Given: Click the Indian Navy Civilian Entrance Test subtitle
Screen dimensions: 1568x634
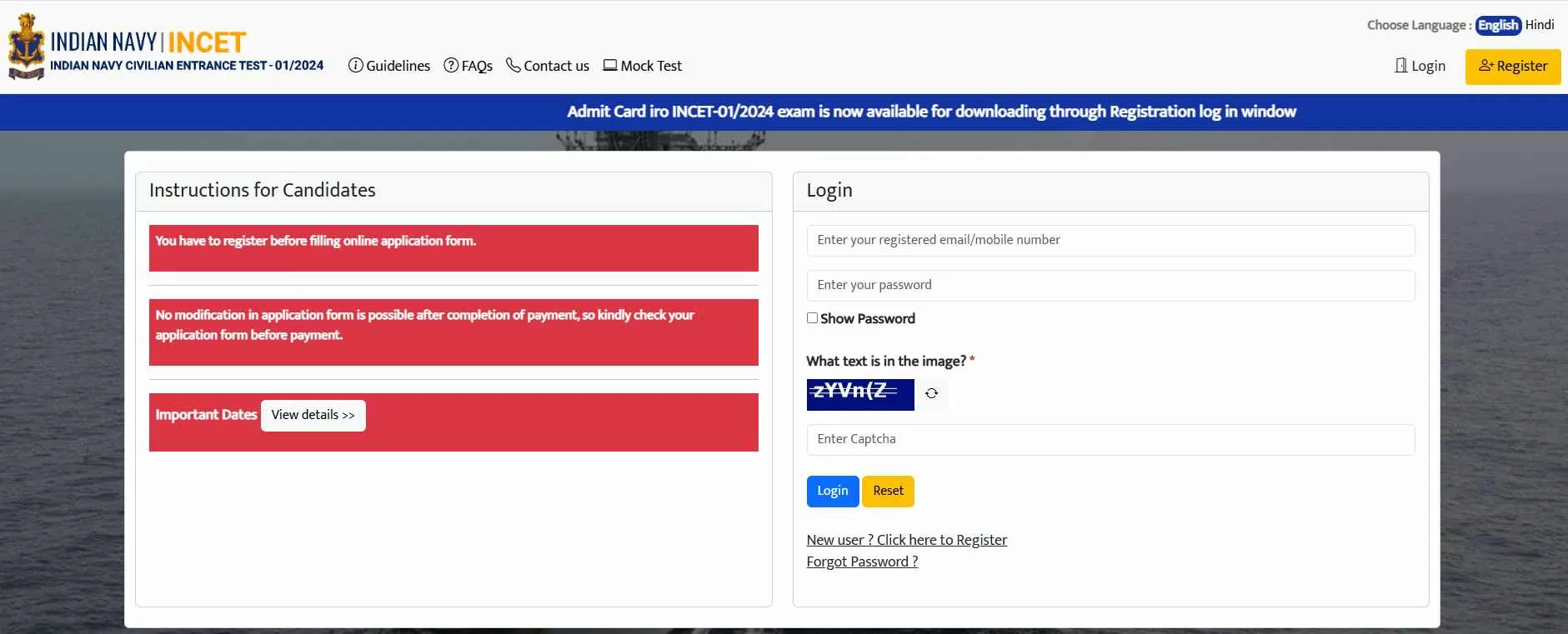Looking at the screenshot, I should tap(187, 66).
